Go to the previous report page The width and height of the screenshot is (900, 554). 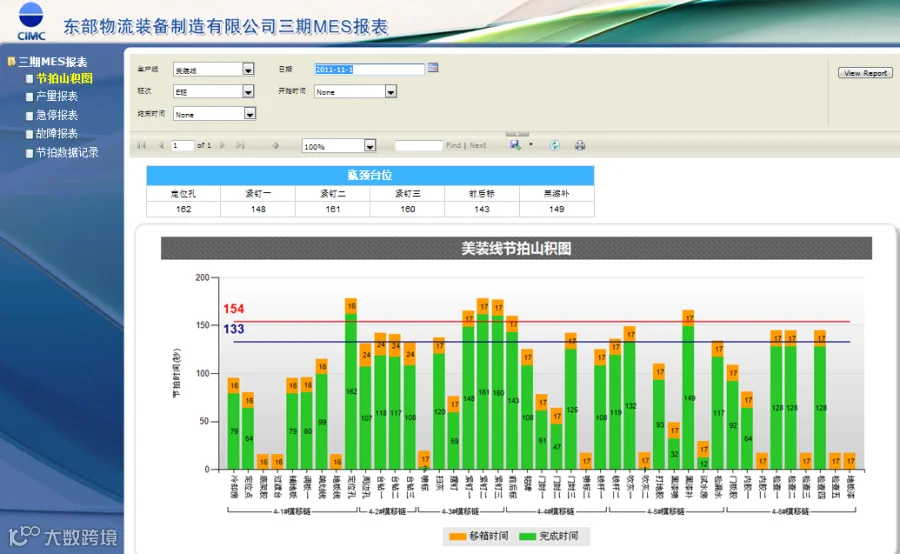click(161, 145)
